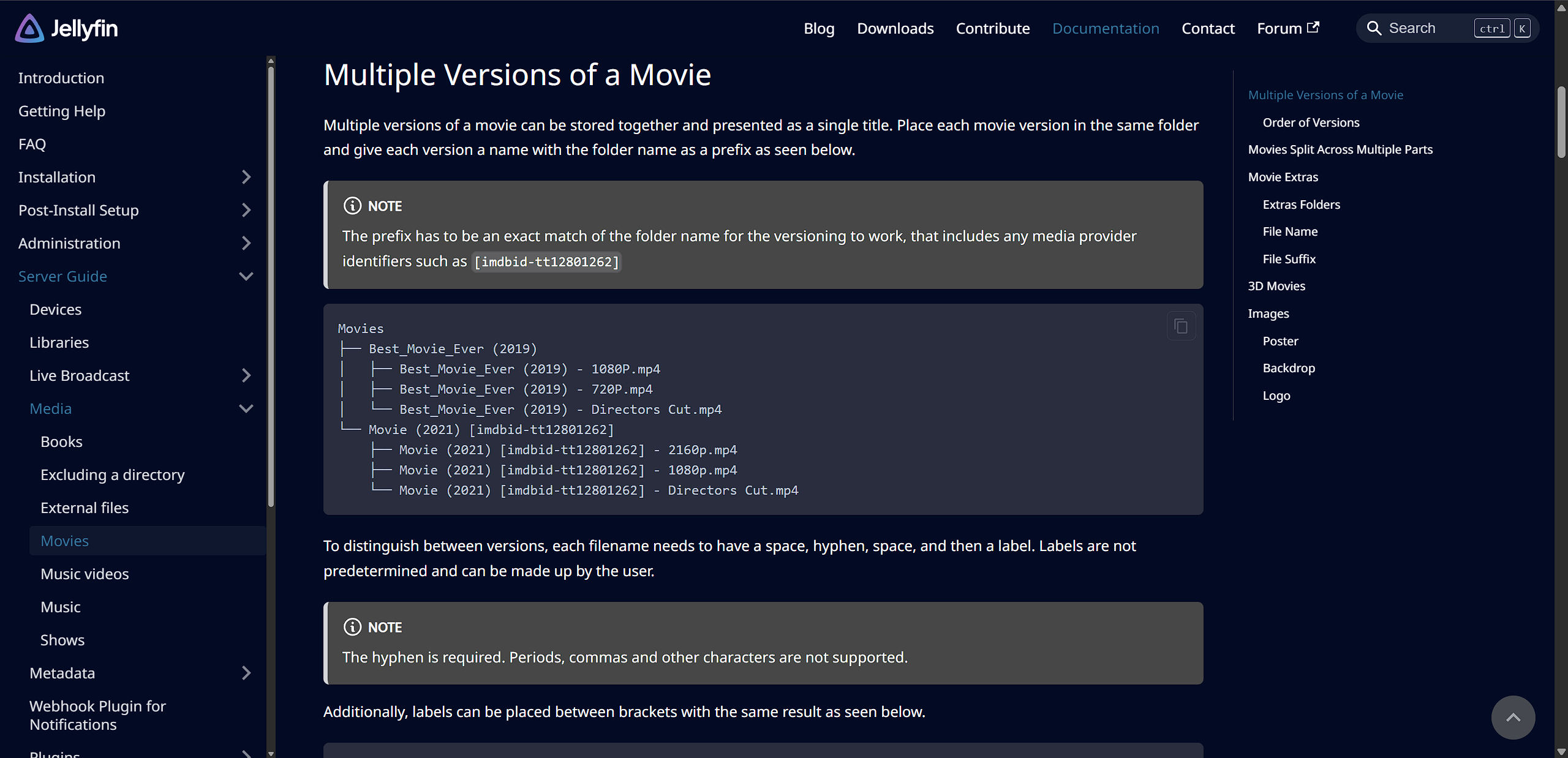Click the page vertical scrollbar thumb
The height and width of the screenshot is (758, 1568).
click(1561, 122)
